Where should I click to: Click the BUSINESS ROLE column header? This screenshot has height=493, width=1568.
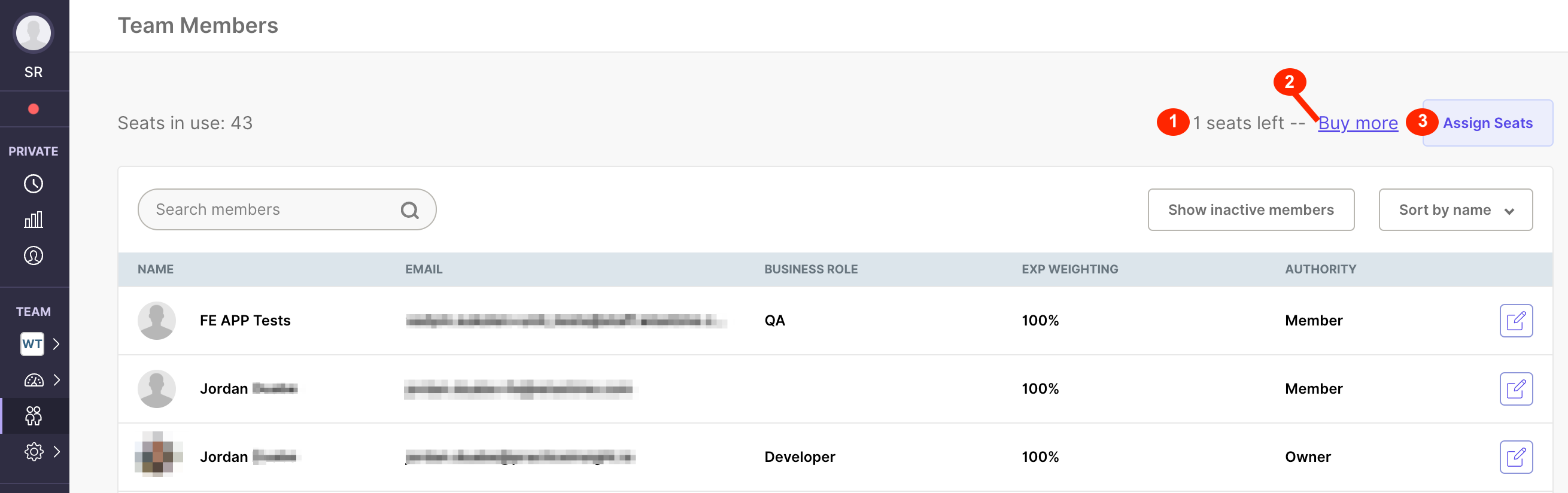pyautogui.click(x=811, y=269)
